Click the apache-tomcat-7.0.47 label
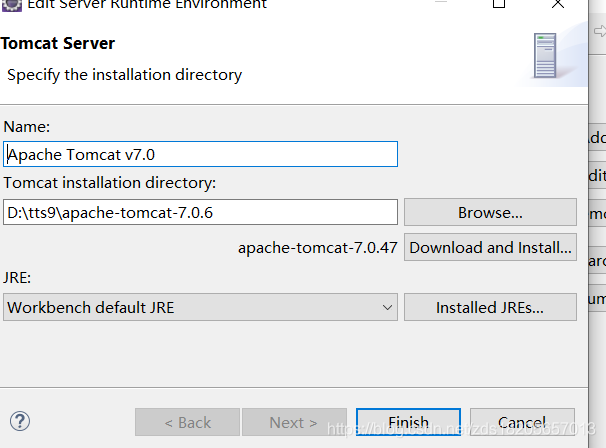 [x=318, y=248]
